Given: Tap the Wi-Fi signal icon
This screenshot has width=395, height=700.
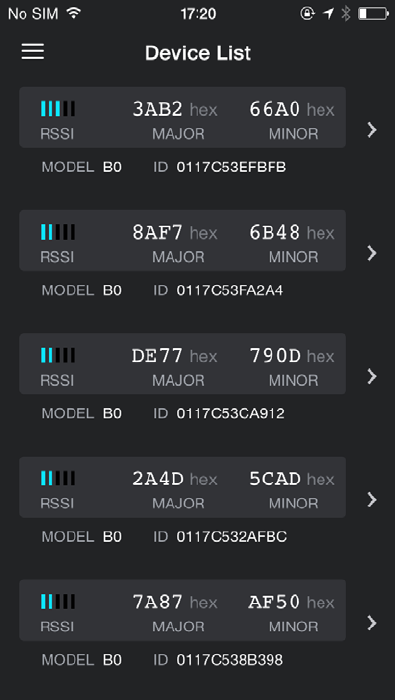Looking at the screenshot, I should pos(74,13).
